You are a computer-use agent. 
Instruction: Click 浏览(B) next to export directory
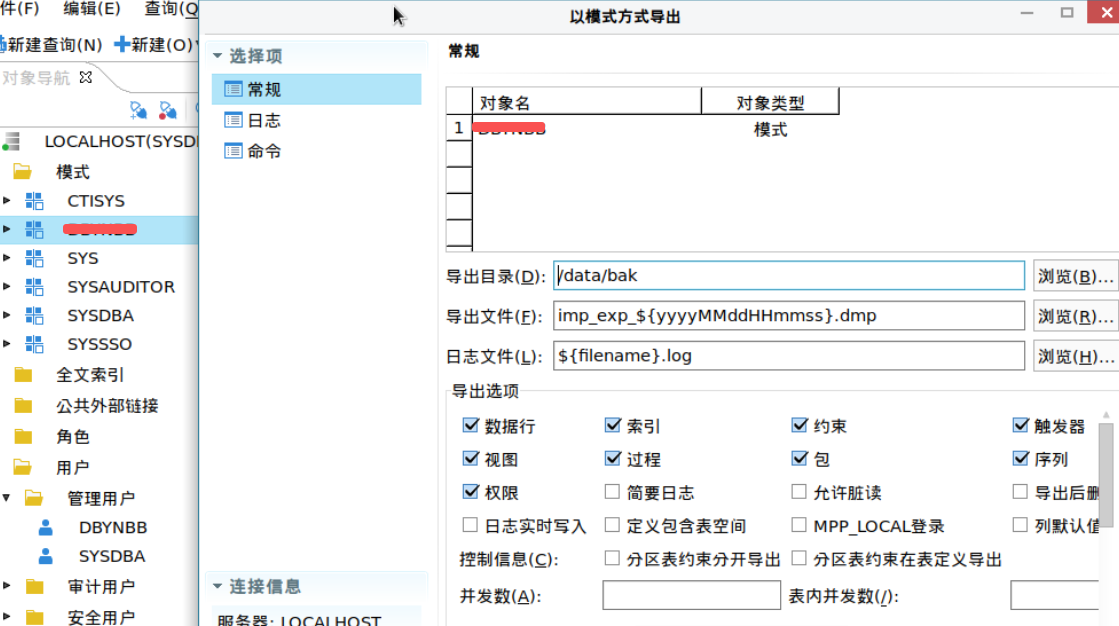(x=1075, y=276)
